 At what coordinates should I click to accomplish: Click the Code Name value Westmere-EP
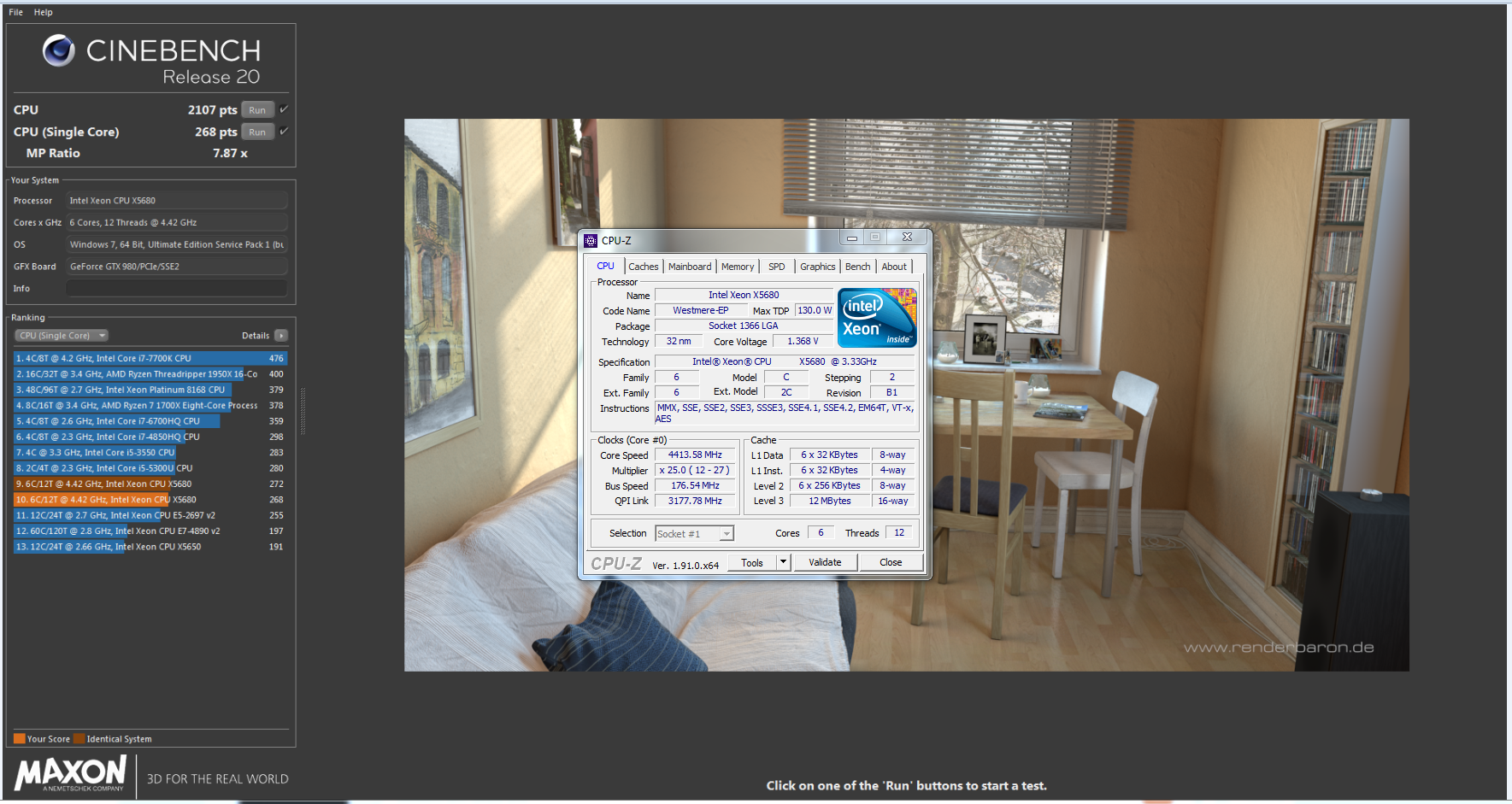pos(701,311)
